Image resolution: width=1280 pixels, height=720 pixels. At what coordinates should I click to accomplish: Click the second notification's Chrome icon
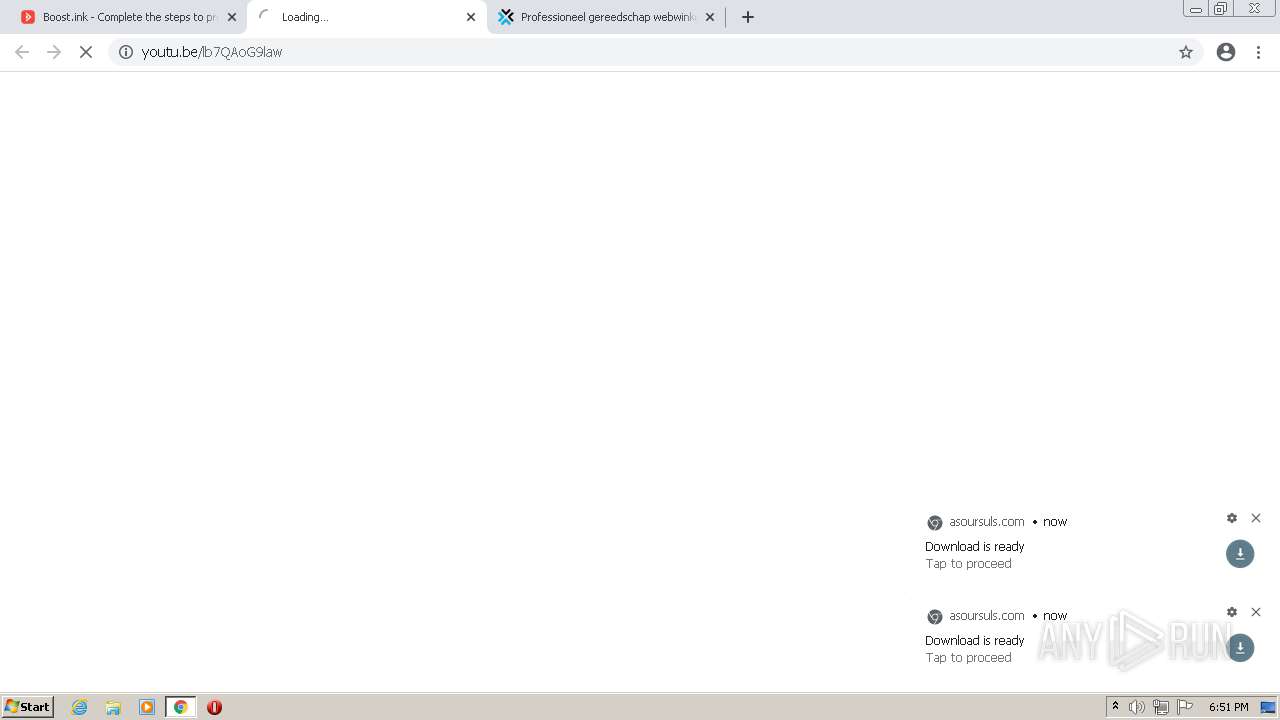(x=934, y=616)
